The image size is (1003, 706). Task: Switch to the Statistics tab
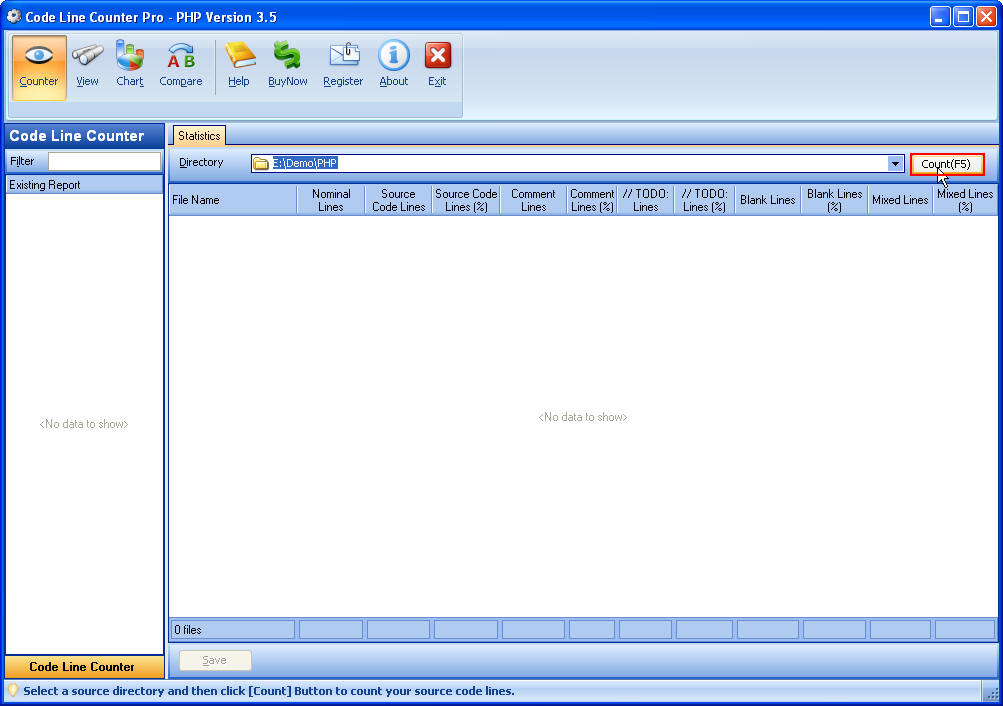click(x=199, y=136)
